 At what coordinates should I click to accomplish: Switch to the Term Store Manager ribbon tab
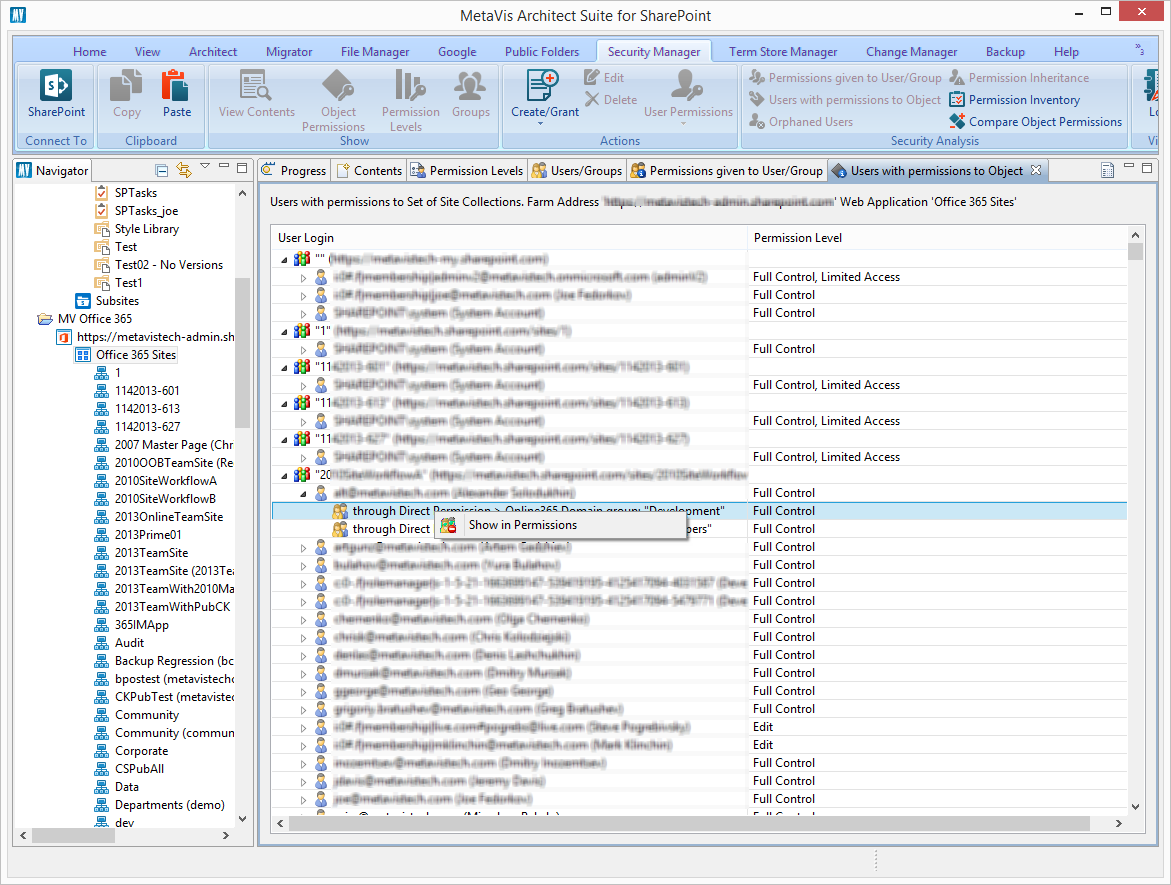(782, 52)
